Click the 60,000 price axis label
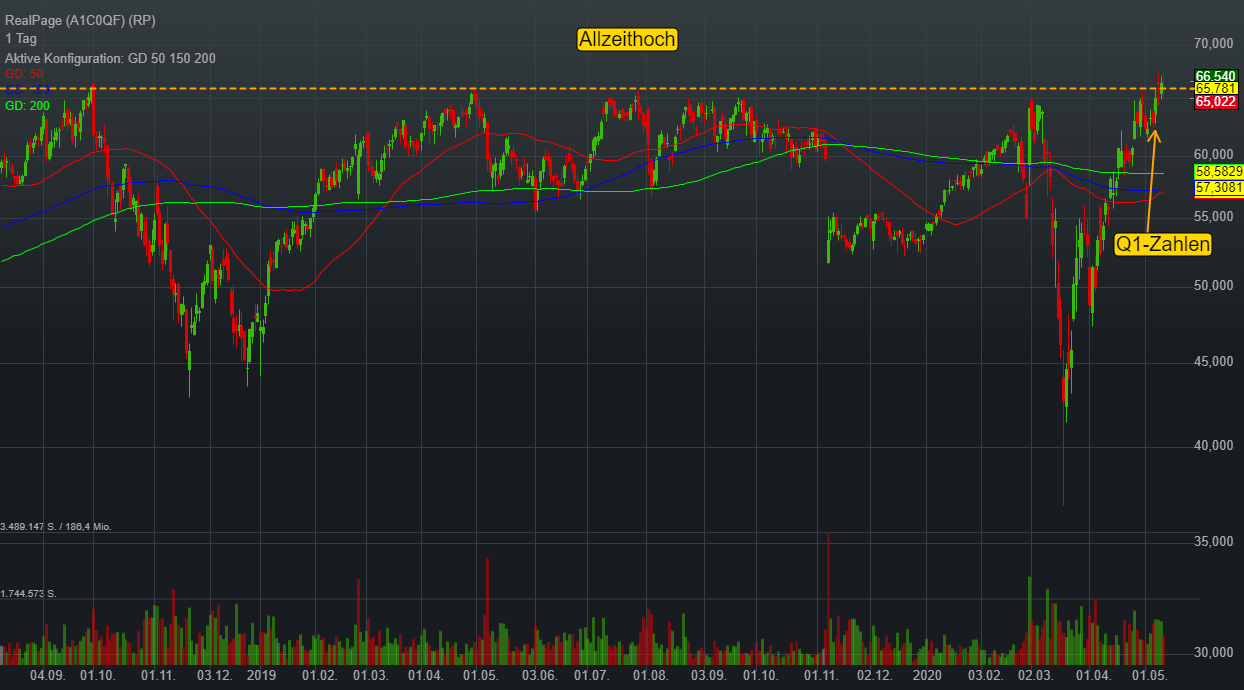 pyautogui.click(x=1213, y=154)
